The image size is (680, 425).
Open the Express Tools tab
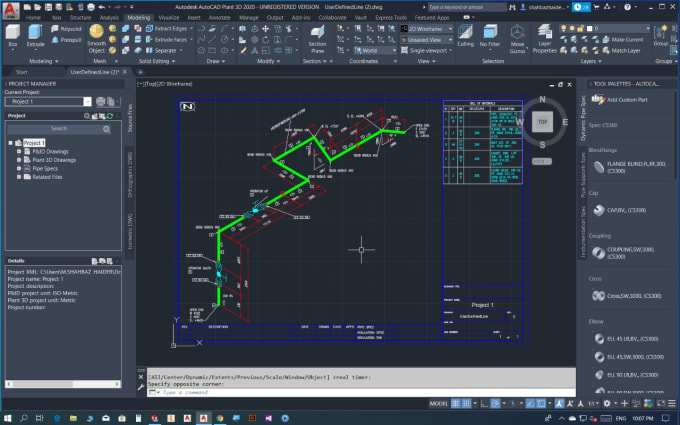coord(391,18)
